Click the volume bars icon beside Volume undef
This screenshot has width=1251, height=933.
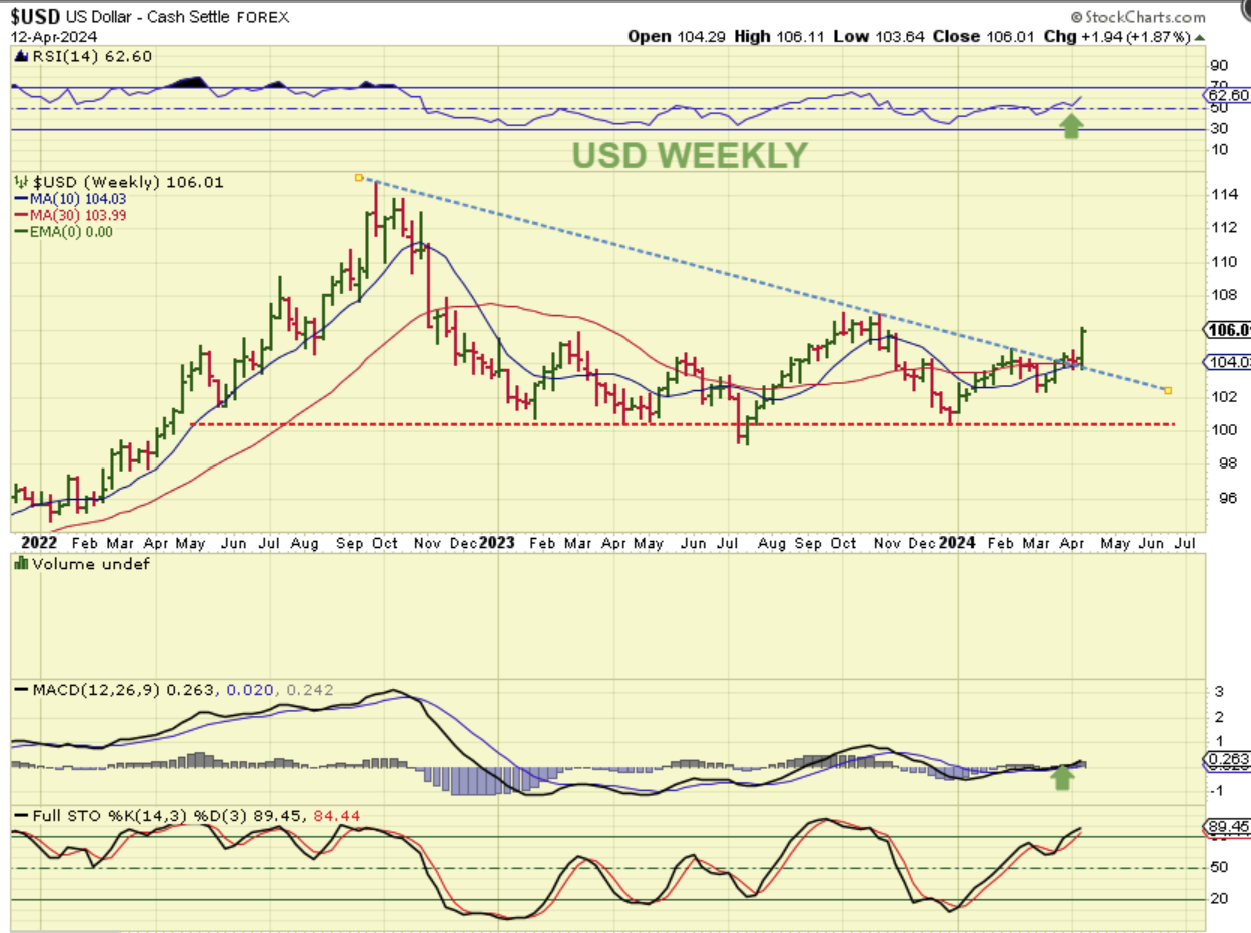pos(21,564)
